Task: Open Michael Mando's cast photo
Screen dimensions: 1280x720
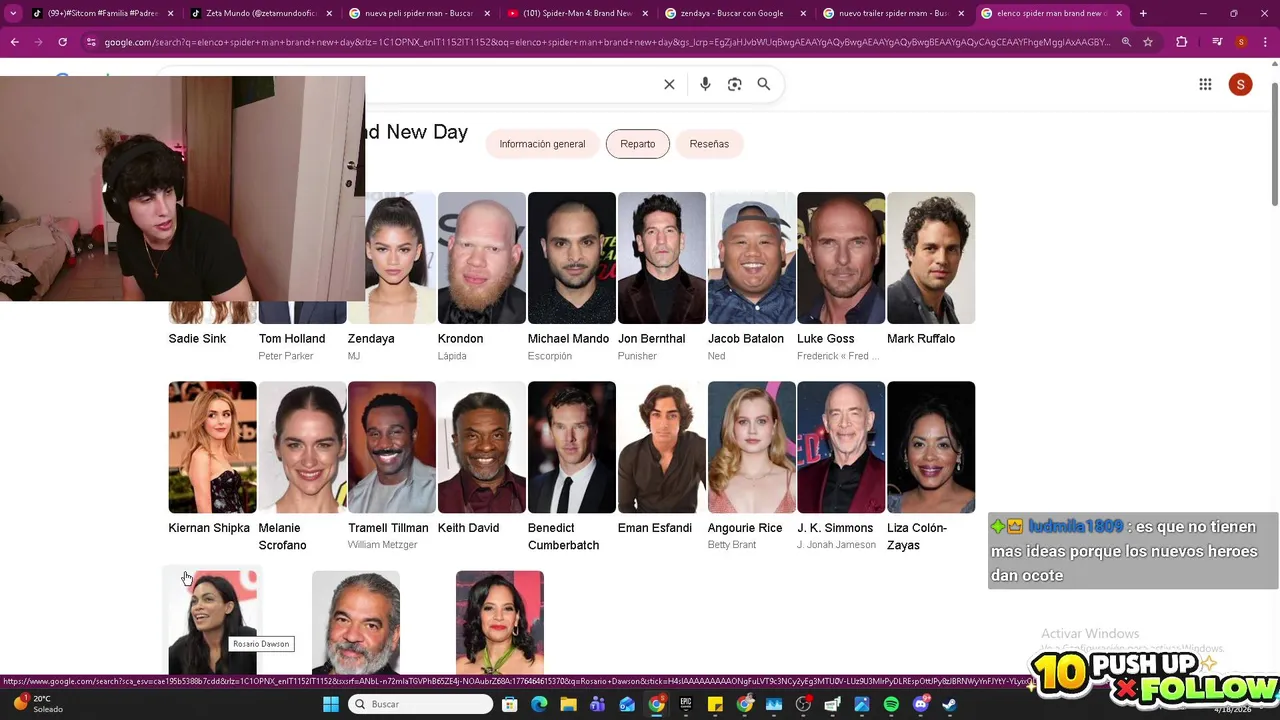Action: (x=571, y=258)
